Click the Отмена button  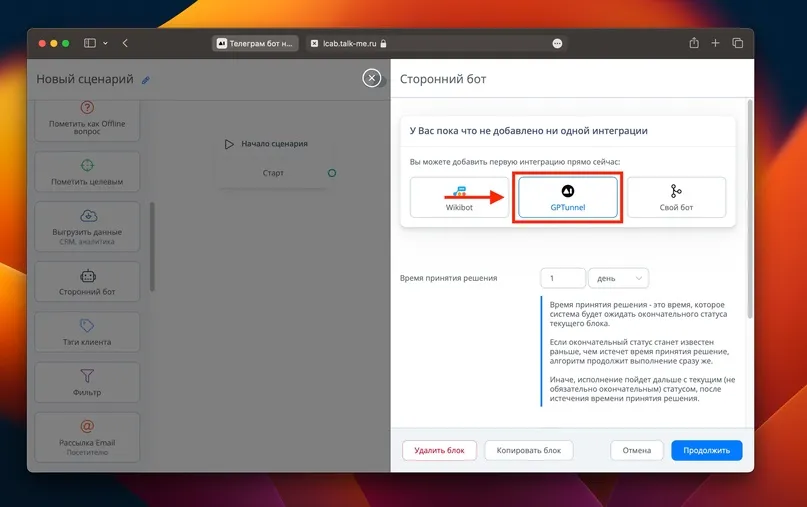pyautogui.click(x=637, y=450)
